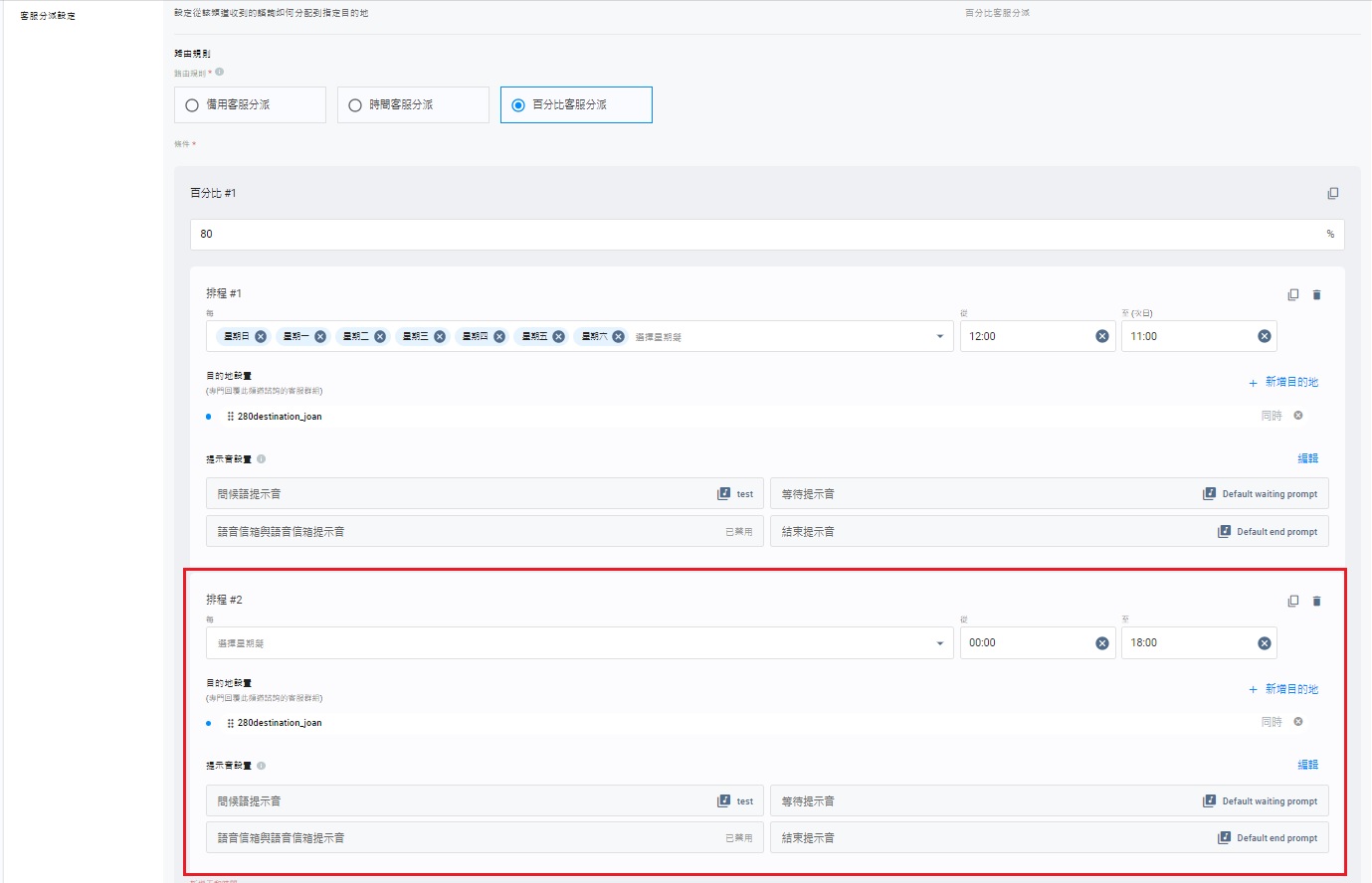
Task: Click Default waiting prompt audio icon in 排程 #1
Action: 1210,494
